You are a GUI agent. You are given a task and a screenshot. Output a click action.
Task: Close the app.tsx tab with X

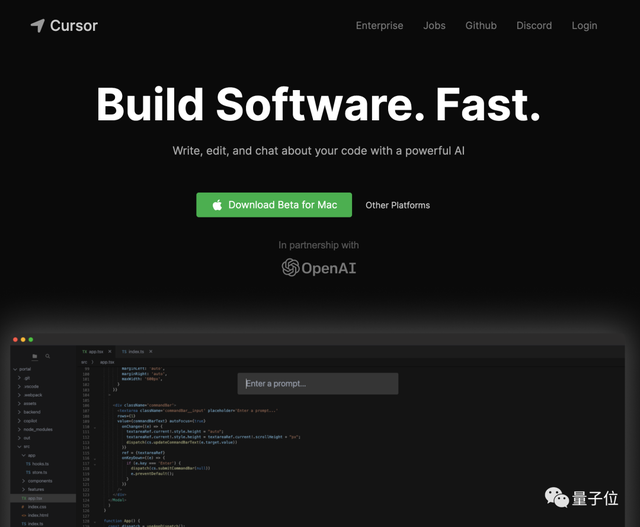pos(109,352)
